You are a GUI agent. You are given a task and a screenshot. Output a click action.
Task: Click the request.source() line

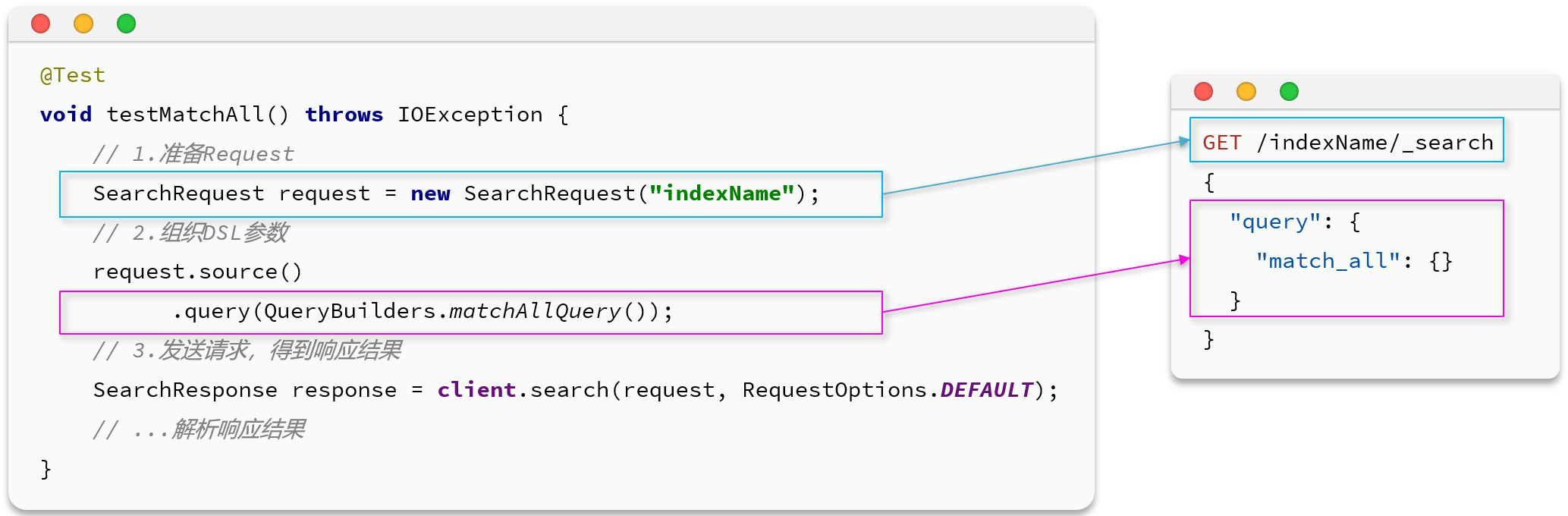[x=197, y=272]
